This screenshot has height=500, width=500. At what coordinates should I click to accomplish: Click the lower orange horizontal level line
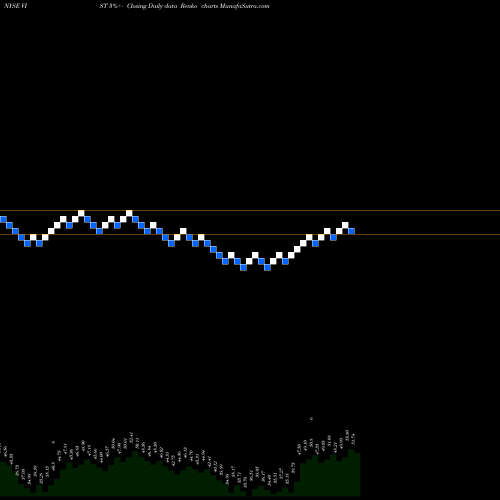click(x=250, y=235)
